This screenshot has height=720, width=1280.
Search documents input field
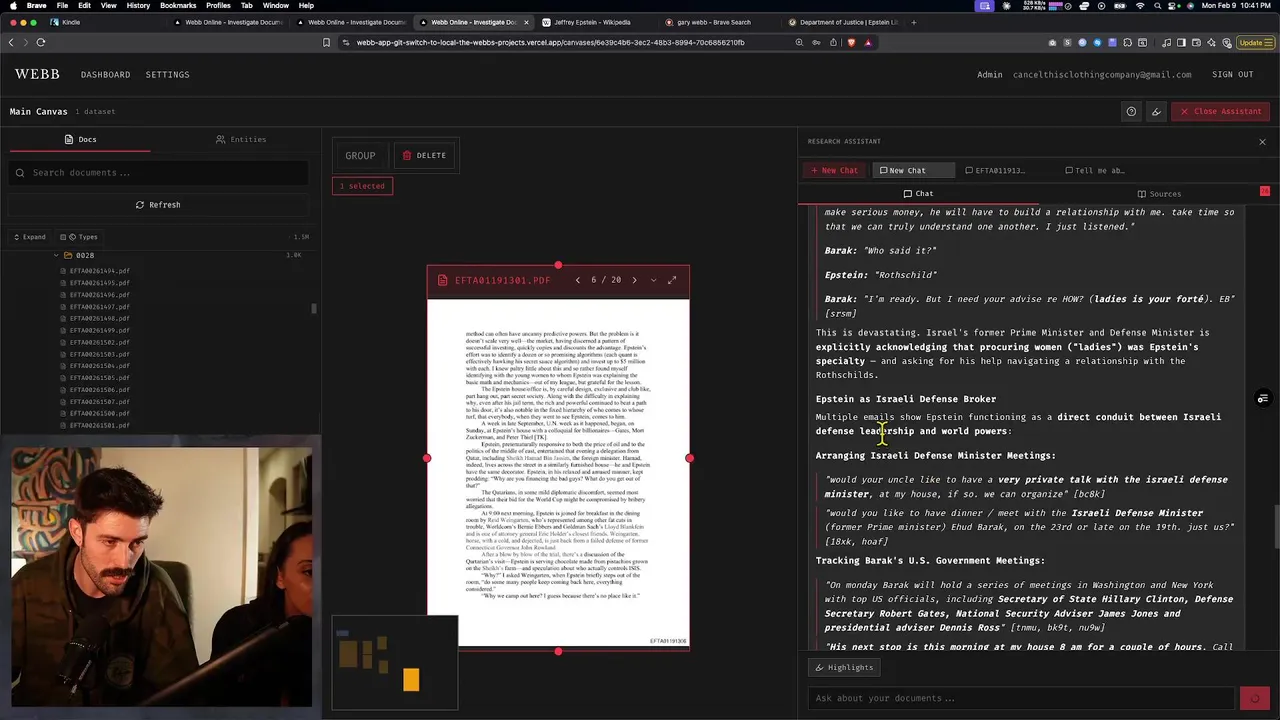160,173
